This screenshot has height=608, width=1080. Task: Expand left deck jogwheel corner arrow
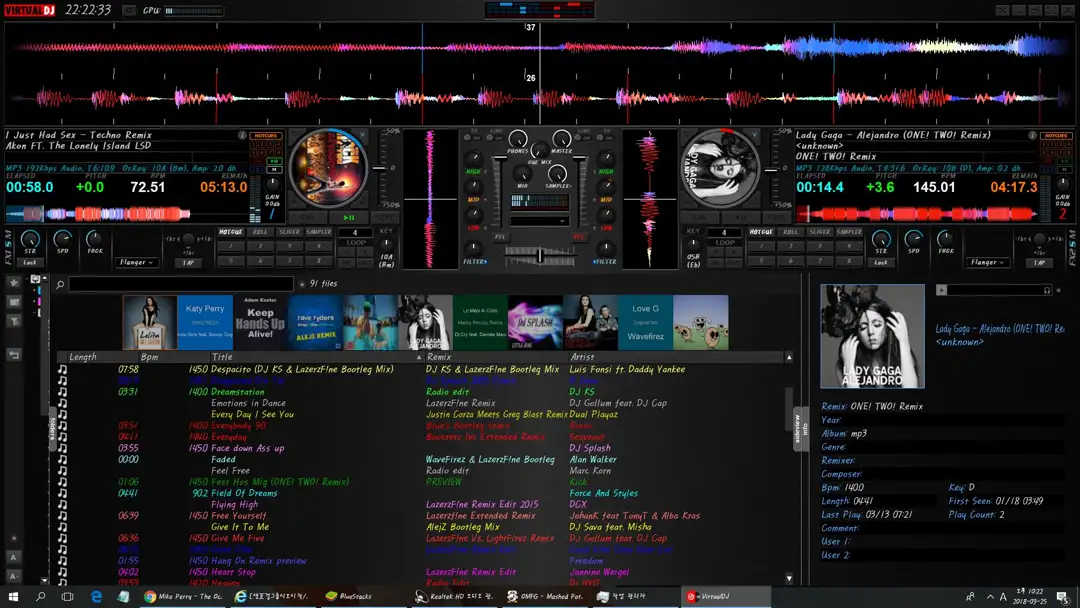click(x=362, y=135)
